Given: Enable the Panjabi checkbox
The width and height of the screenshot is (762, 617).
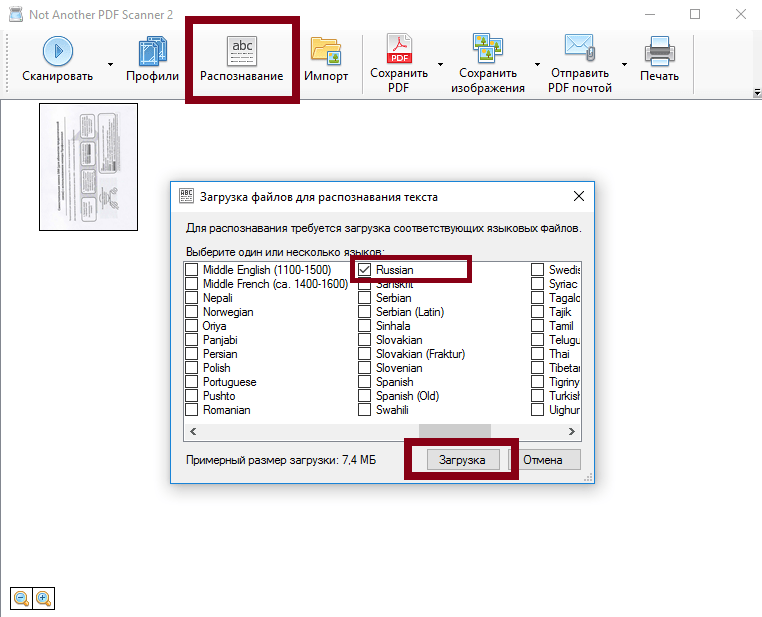Looking at the screenshot, I should (x=191, y=340).
